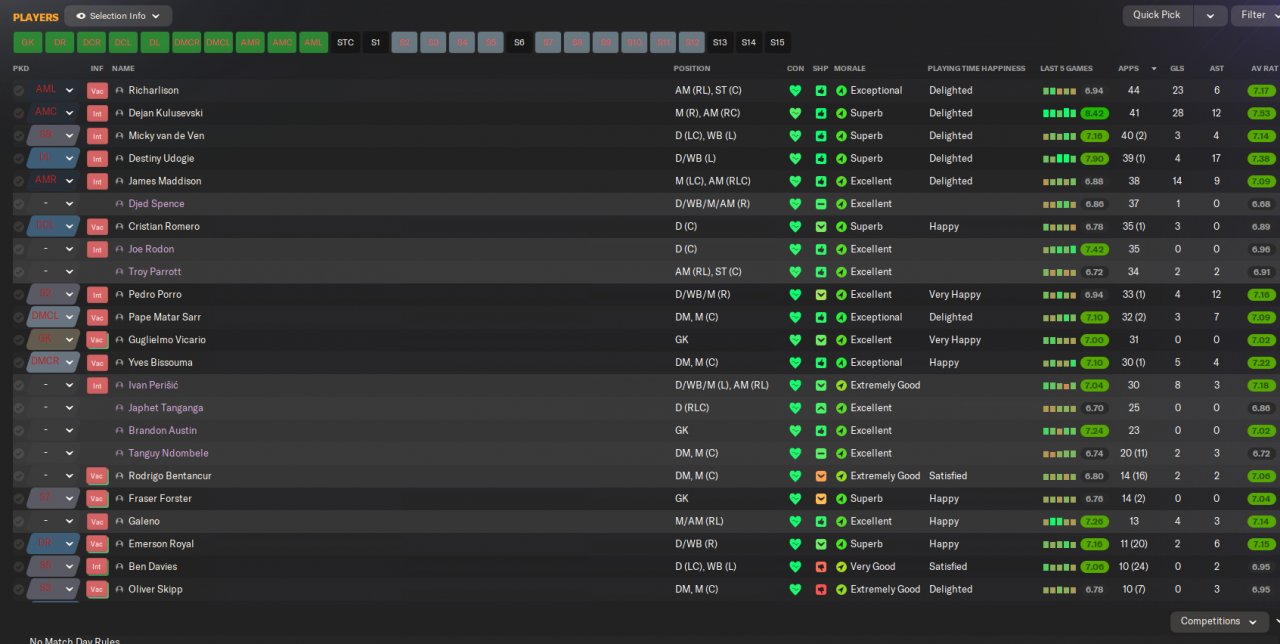Click the player icon beside James Maddison
Screen dimensions: 1280x644
pyautogui.click(x=120, y=181)
